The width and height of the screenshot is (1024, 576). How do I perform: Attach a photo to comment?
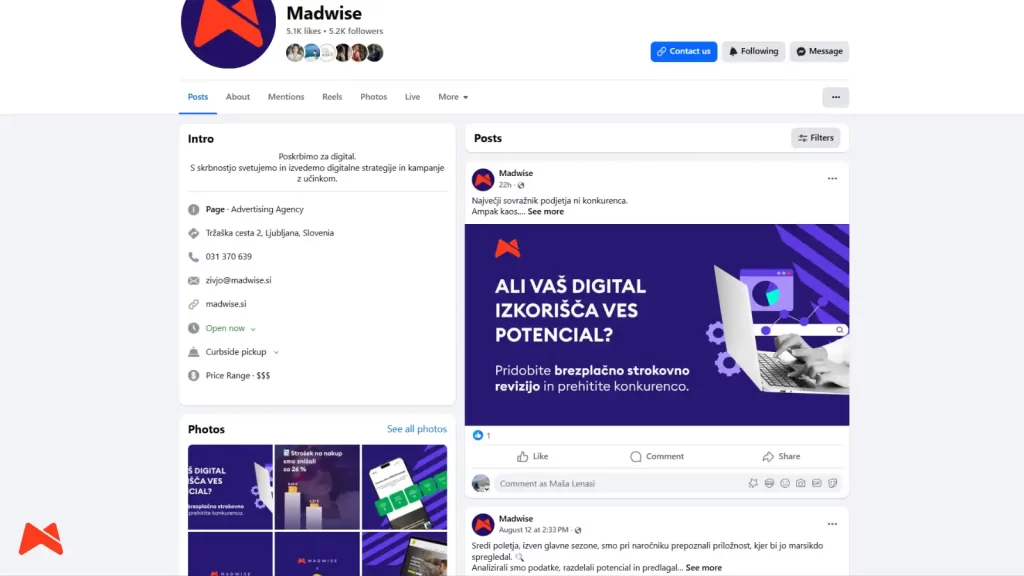click(801, 483)
